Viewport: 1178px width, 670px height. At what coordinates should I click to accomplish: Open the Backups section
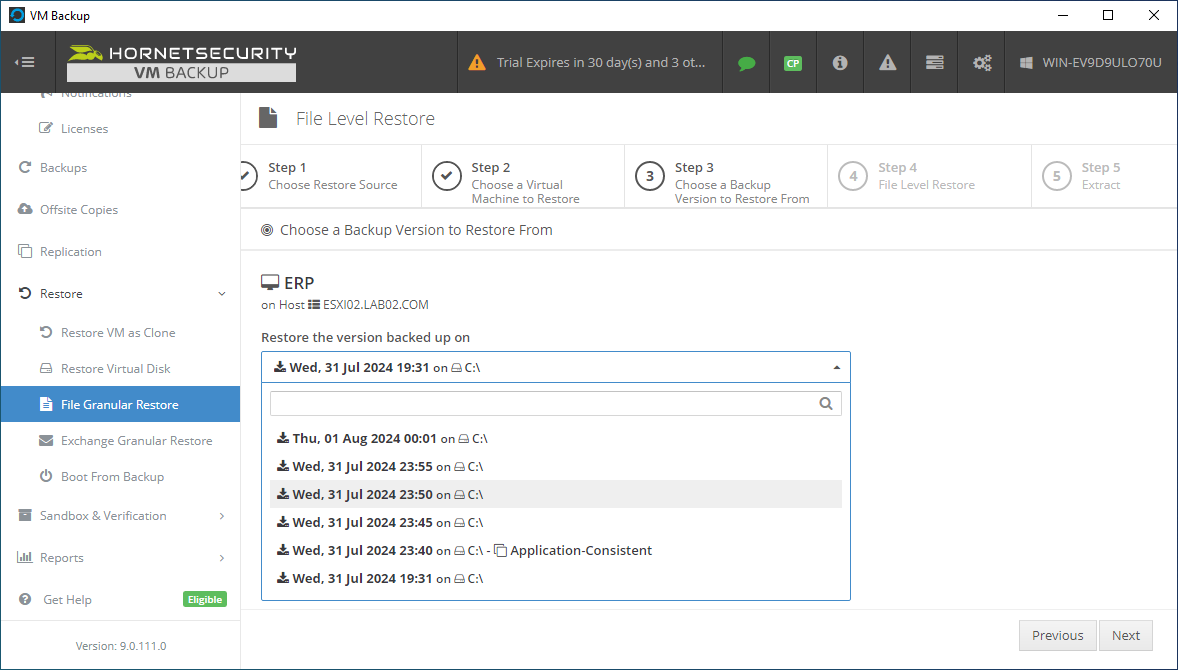(63, 168)
